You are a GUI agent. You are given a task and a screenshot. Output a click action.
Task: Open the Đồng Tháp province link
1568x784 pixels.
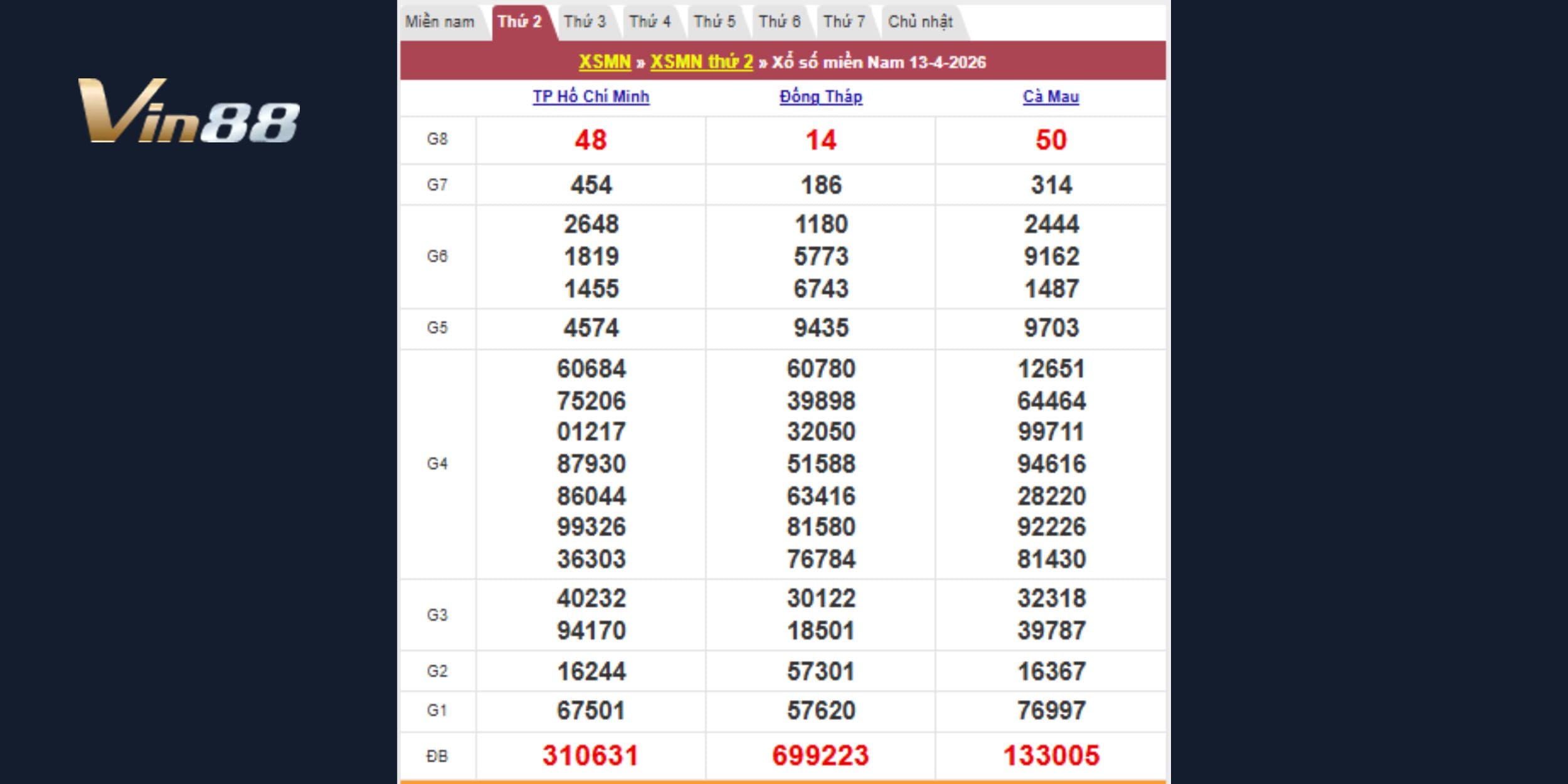click(820, 97)
